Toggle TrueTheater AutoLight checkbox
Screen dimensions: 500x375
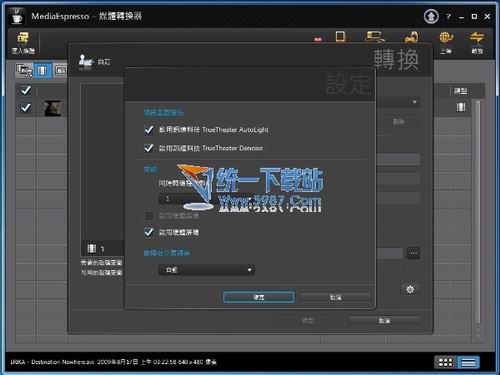pos(149,130)
